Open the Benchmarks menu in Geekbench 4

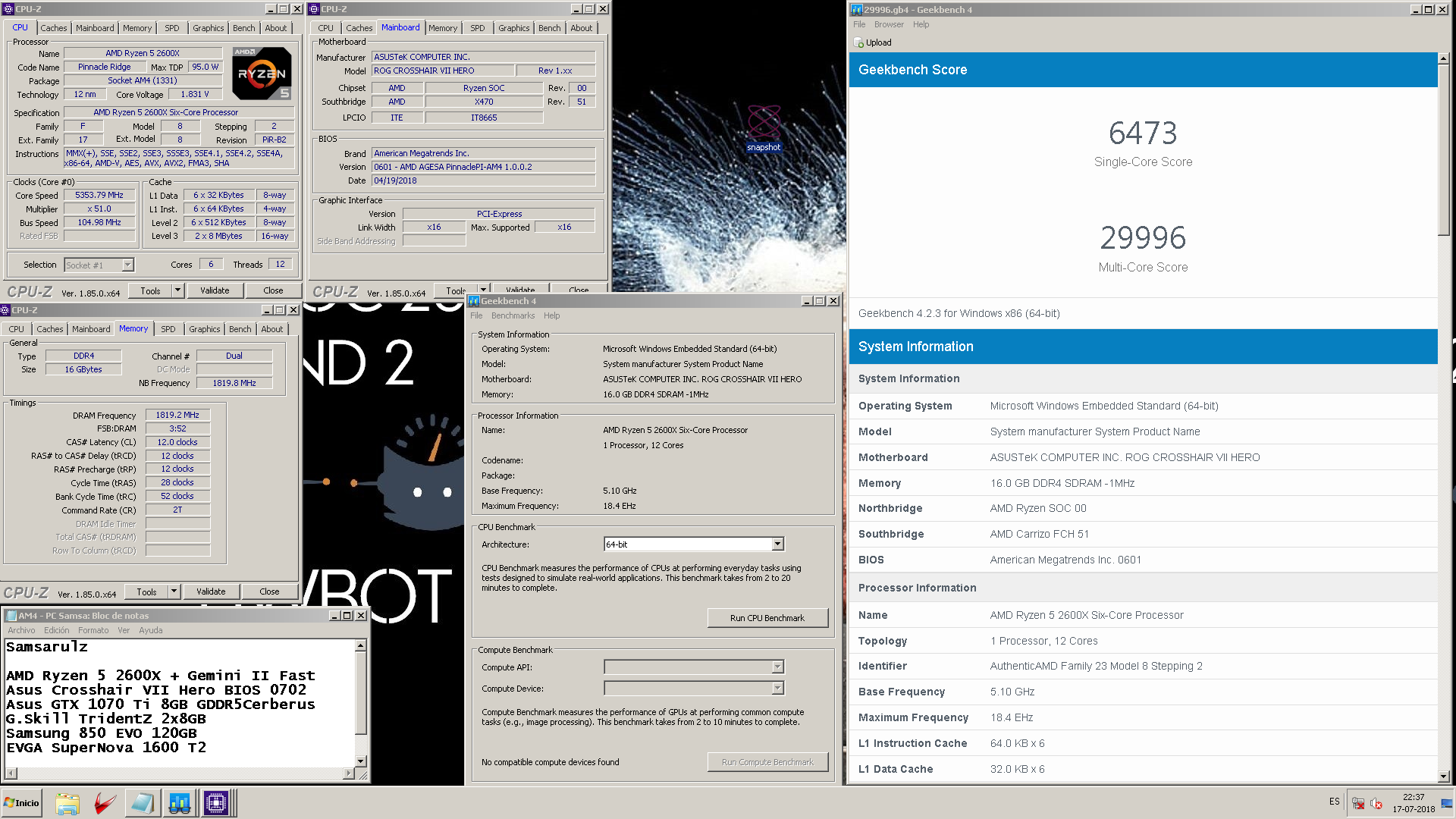click(513, 315)
